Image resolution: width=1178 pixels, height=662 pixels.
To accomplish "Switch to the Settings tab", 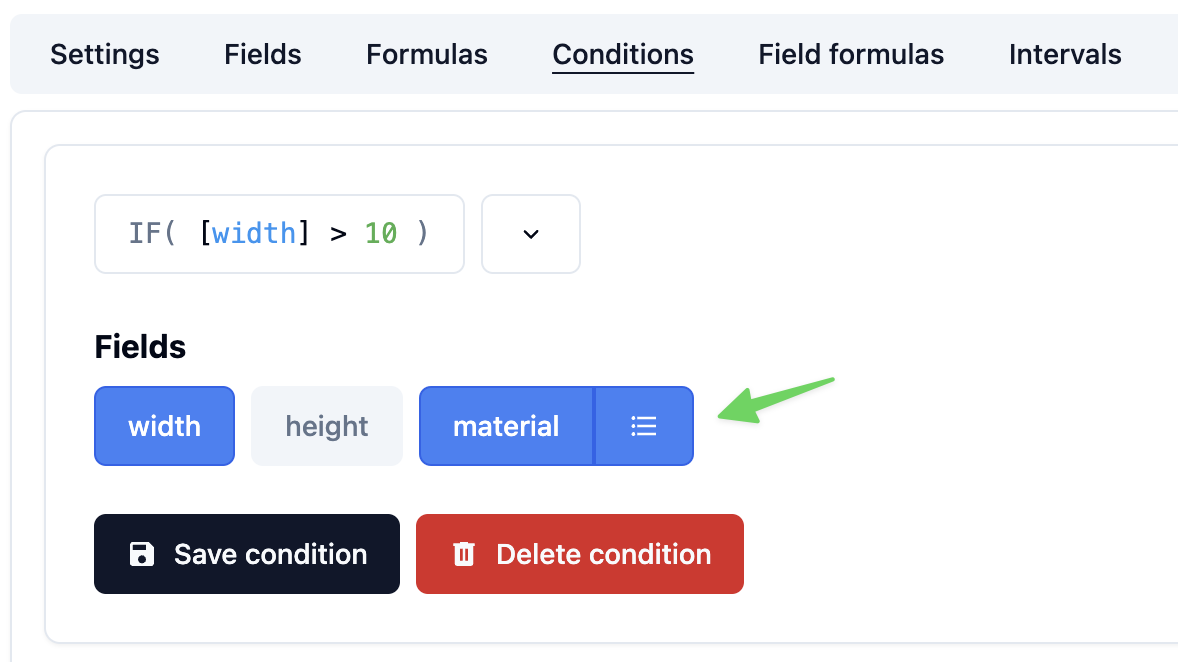I will pyautogui.click(x=104, y=55).
